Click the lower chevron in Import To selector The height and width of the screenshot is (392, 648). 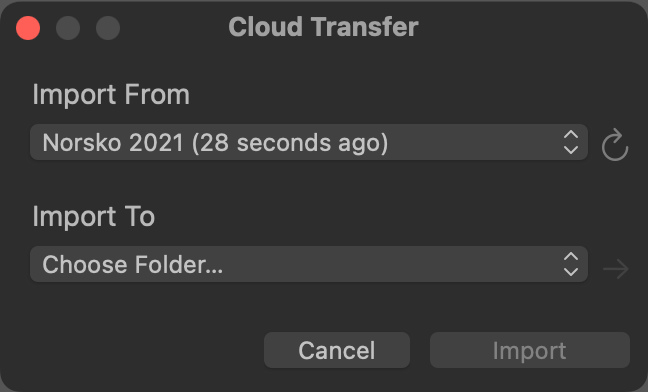point(571,272)
